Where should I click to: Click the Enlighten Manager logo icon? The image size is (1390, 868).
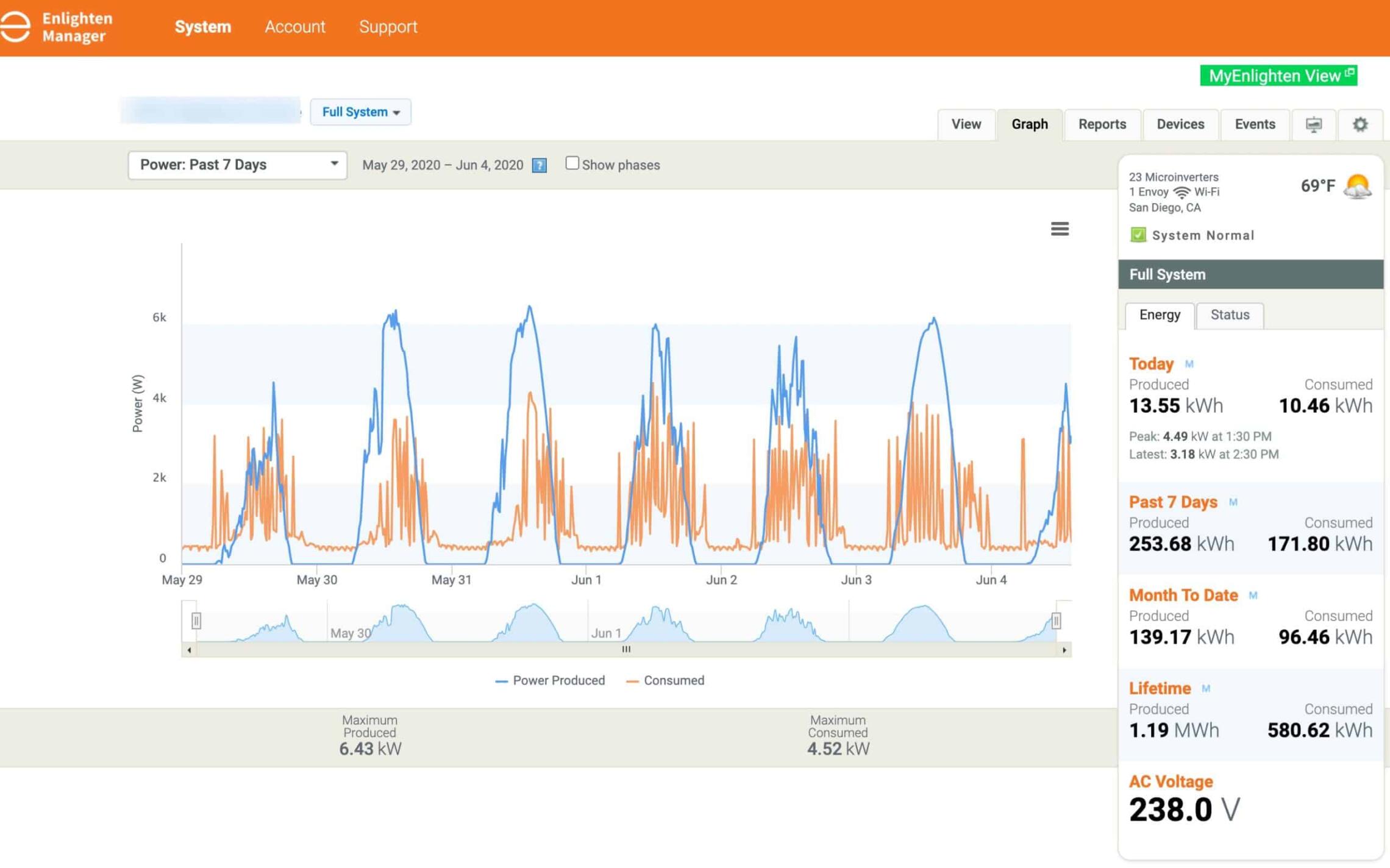(x=15, y=27)
